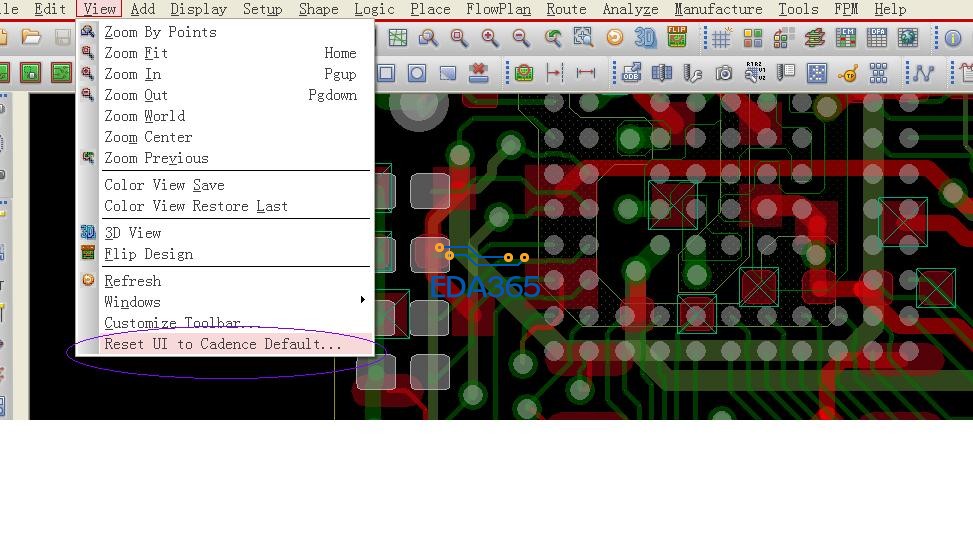Close the open View menu header

99,9
